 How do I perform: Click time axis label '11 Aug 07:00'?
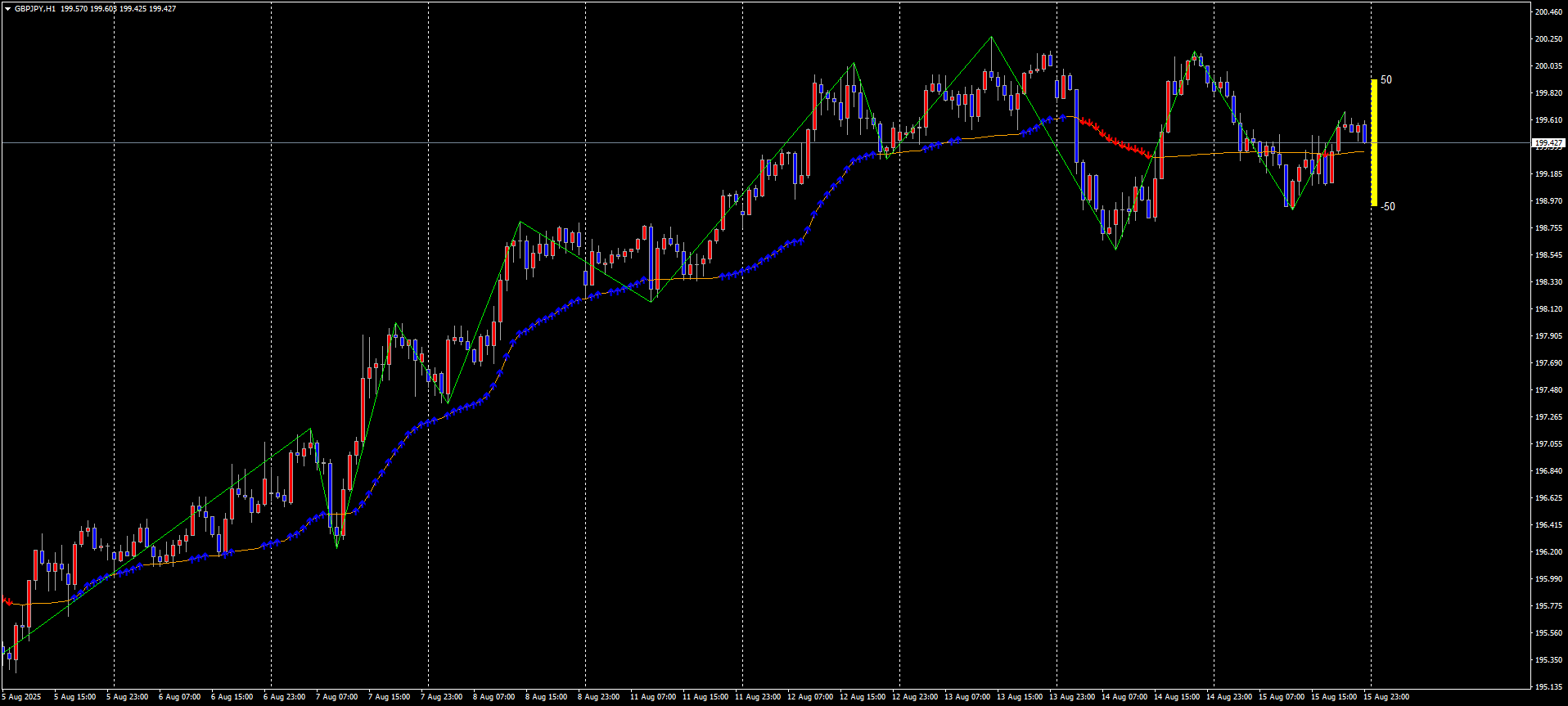(x=653, y=698)
